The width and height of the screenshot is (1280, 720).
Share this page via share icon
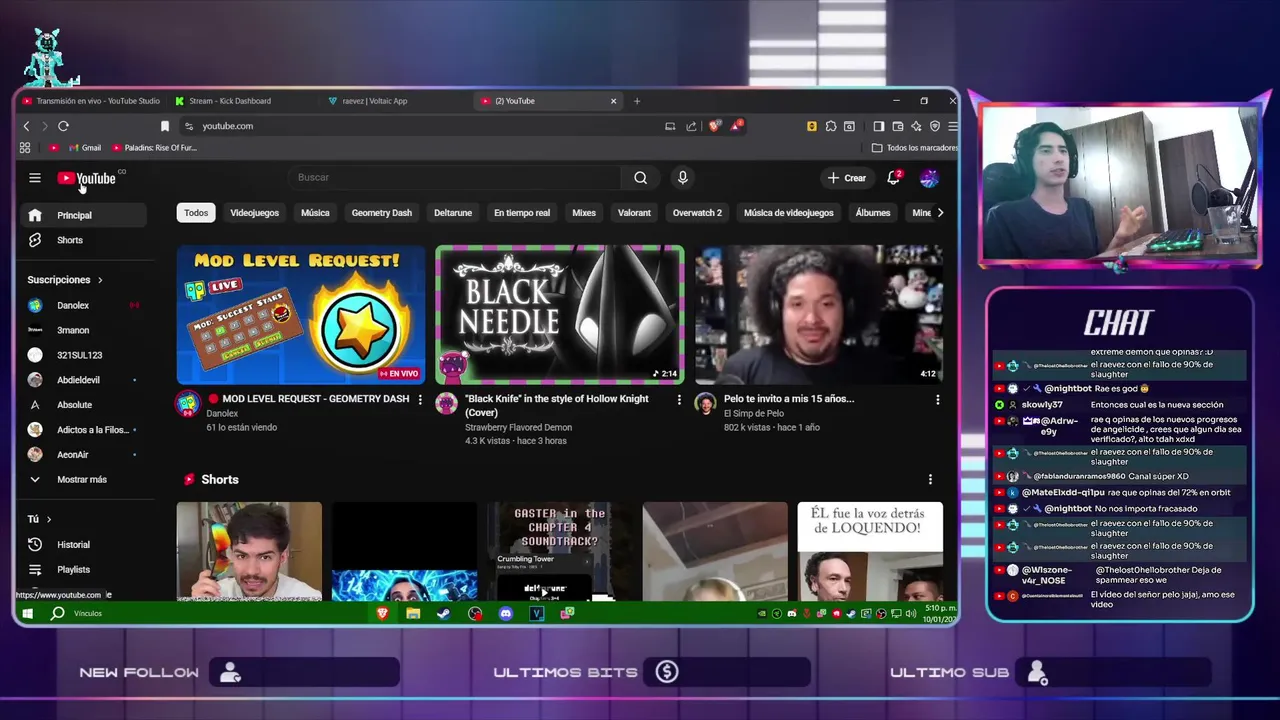click(x=691, y=126)
